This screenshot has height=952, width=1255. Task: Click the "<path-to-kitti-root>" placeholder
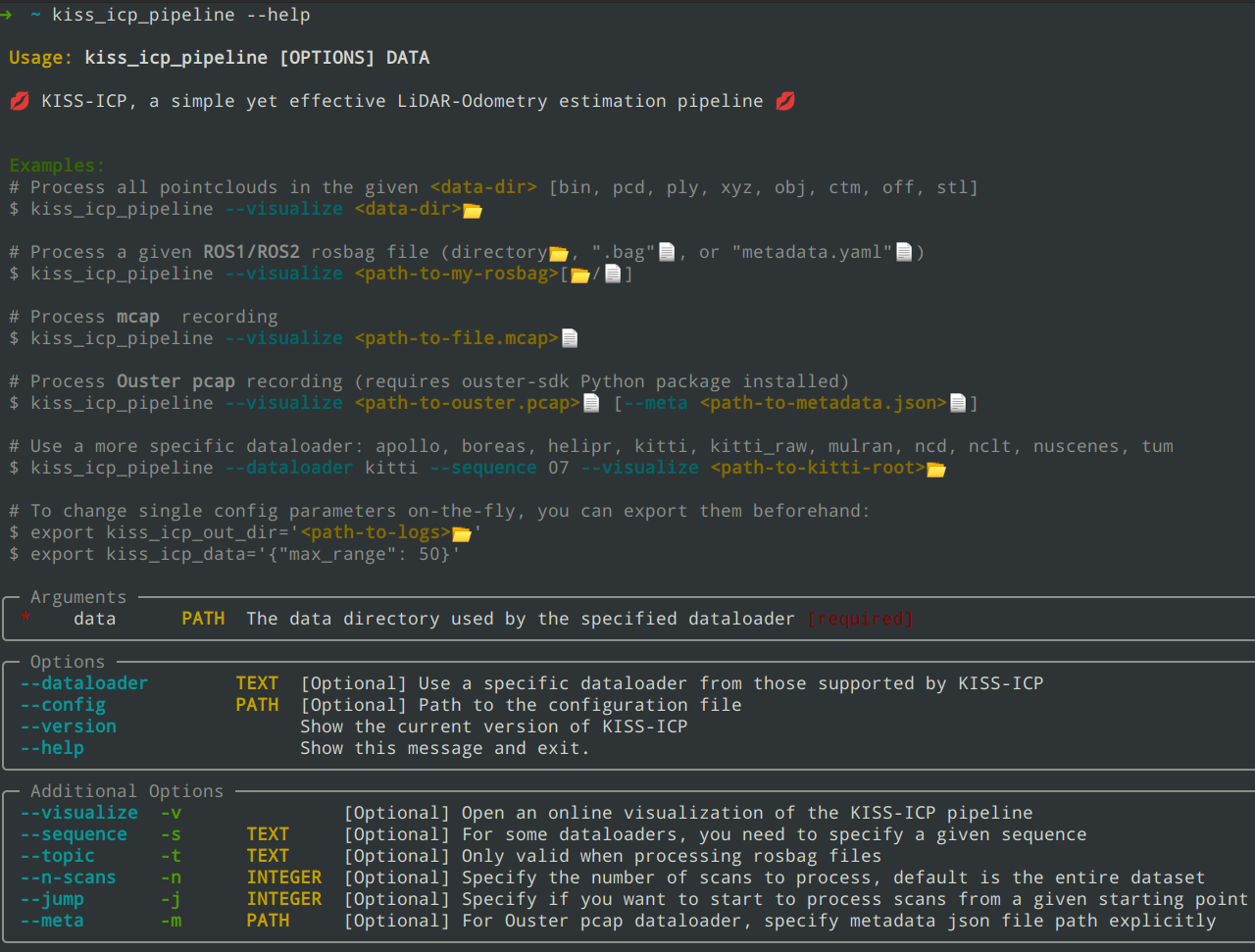click(819, 468)
